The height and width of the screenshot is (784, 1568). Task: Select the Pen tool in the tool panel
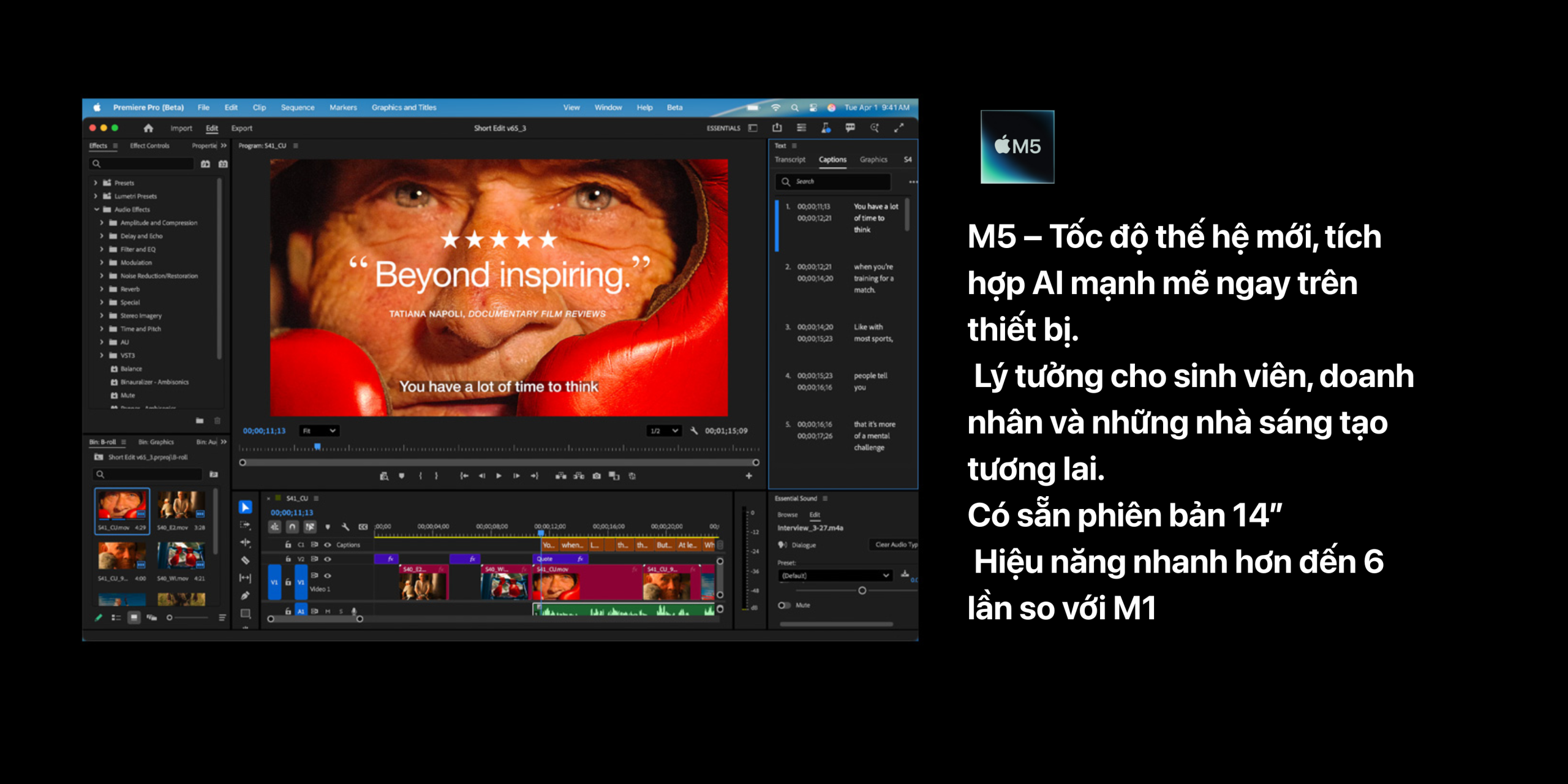coord(245,595)
